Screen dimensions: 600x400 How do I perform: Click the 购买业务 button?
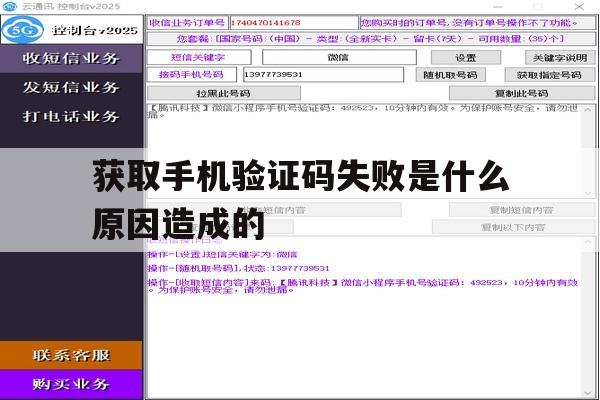point(71,384)
